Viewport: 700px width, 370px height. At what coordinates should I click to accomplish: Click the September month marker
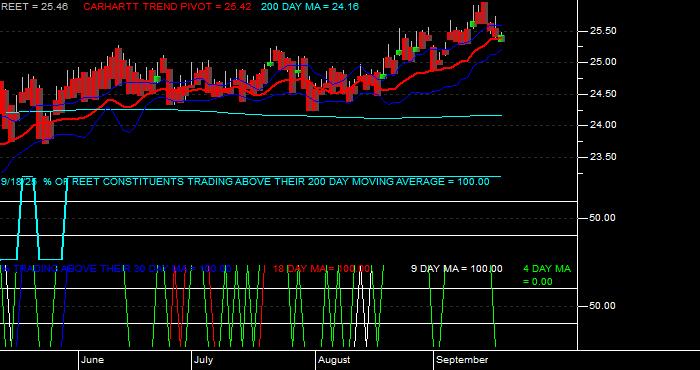(x=462, y=360)
